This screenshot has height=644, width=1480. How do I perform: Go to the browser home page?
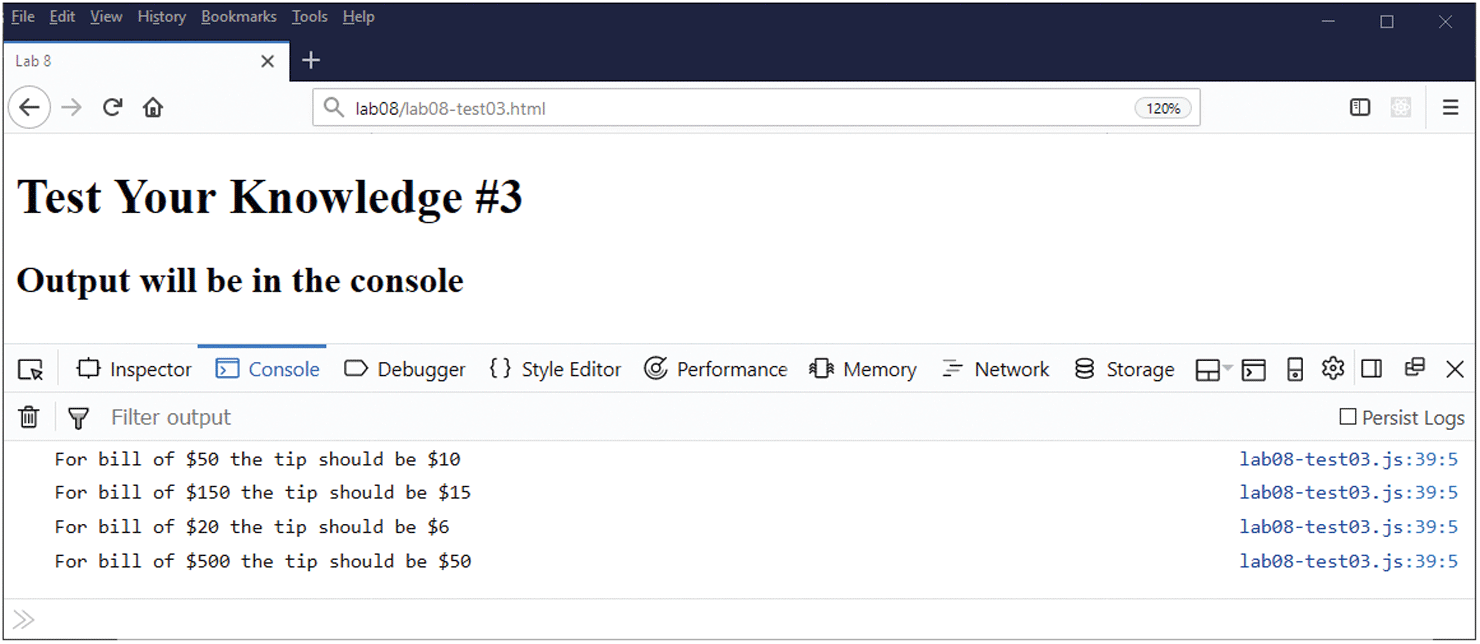pyautogui.click(x=152, y=108)
